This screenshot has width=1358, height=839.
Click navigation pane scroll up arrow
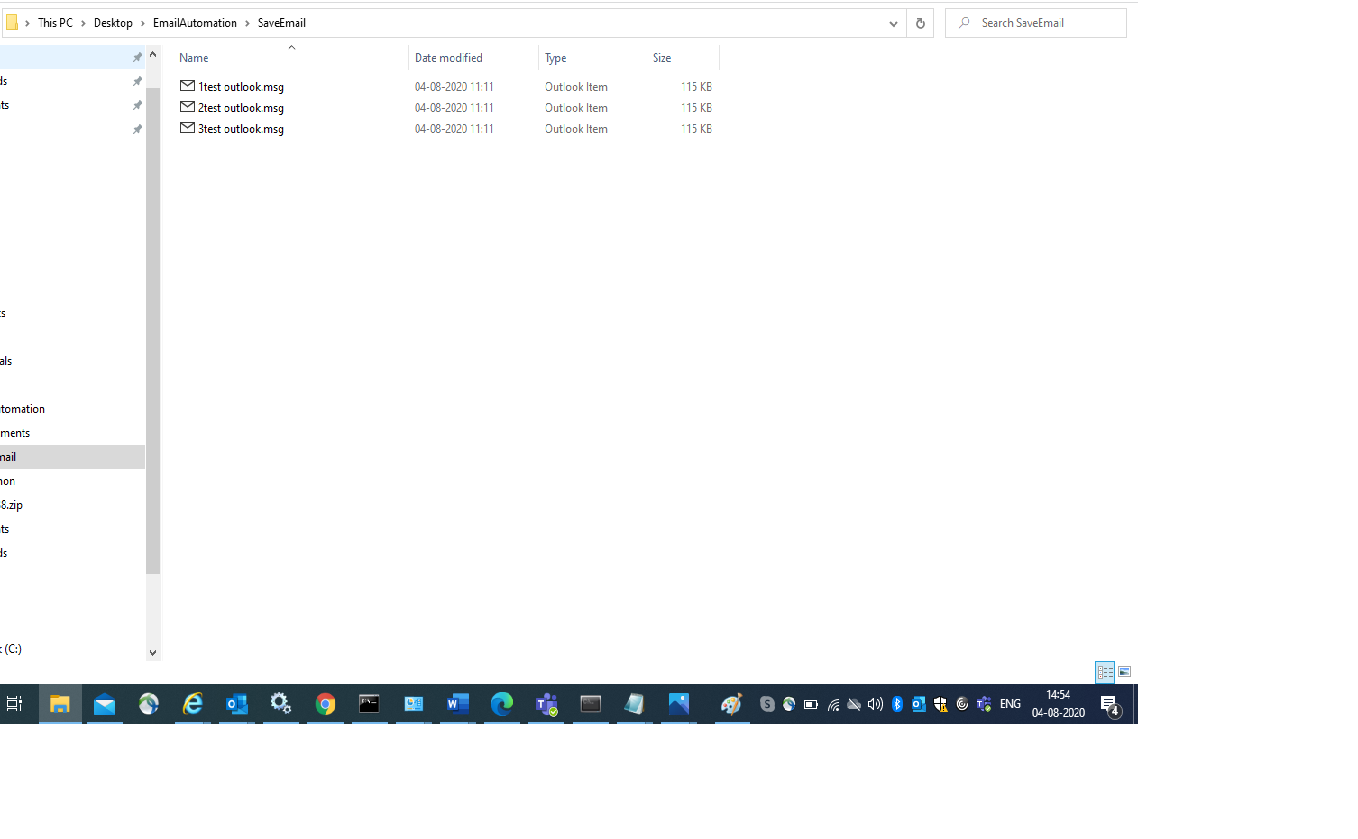click(153, 55)
